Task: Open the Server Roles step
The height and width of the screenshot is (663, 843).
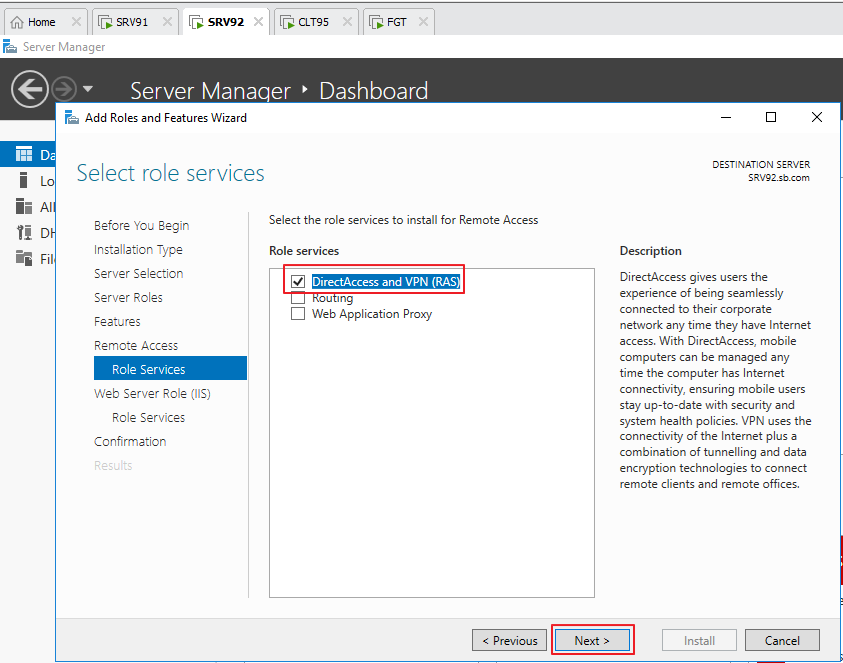Action: click(x=128, y=297)
